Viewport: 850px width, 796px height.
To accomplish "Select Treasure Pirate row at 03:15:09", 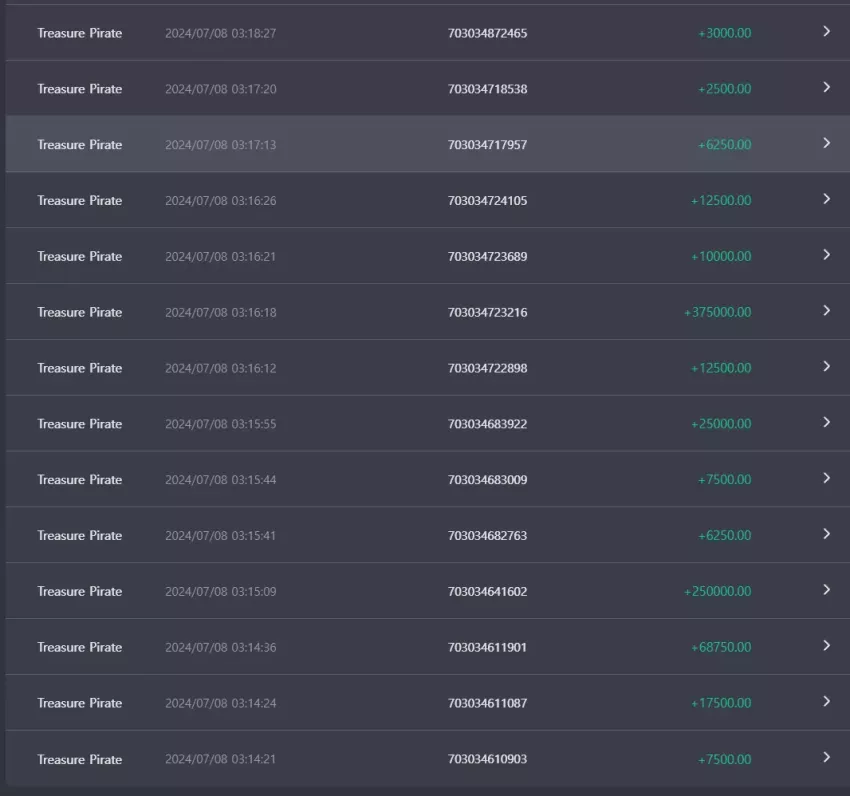I will click(x=428, y=591).
